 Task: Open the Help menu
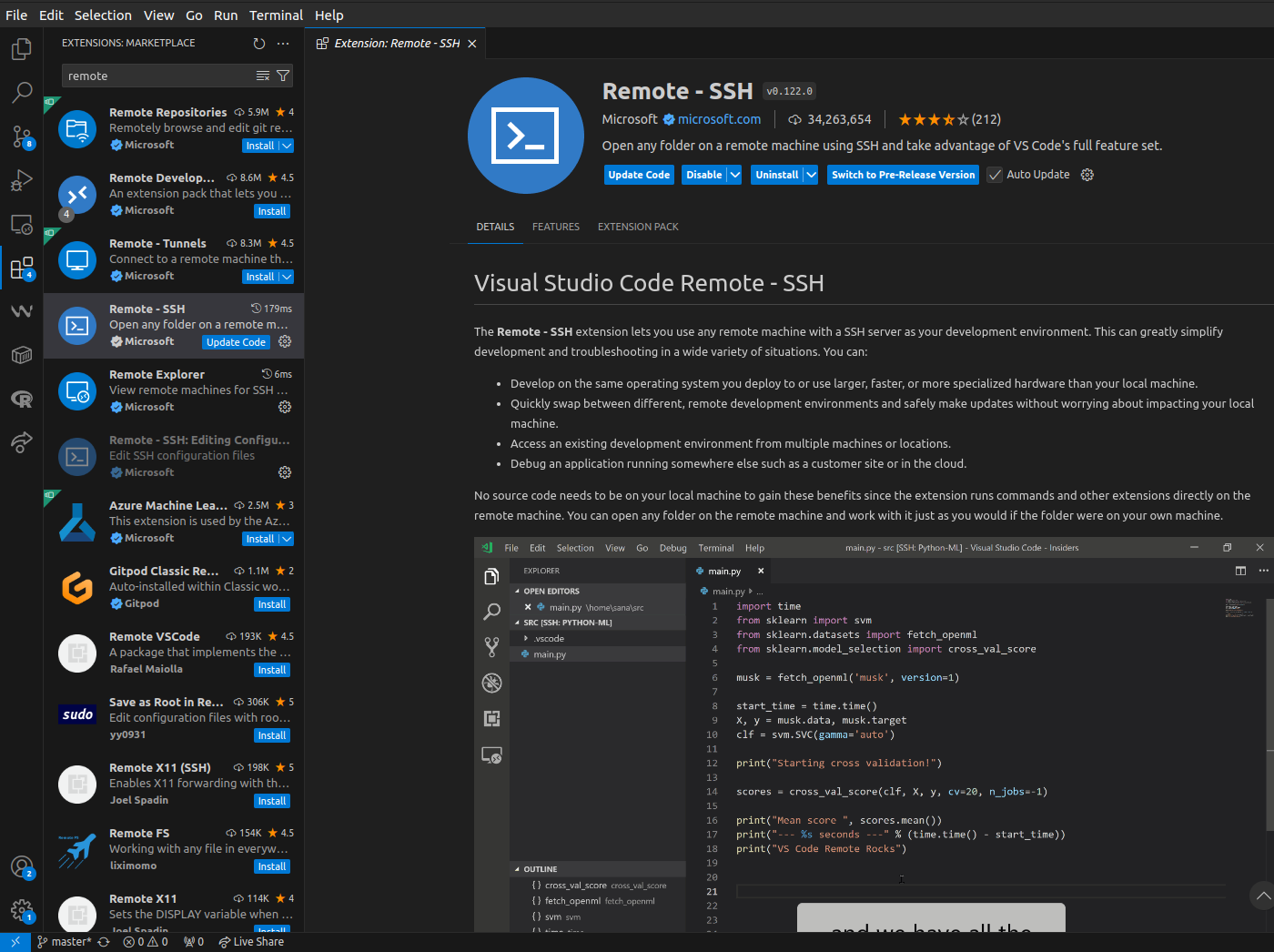click(x=329, y=15)
